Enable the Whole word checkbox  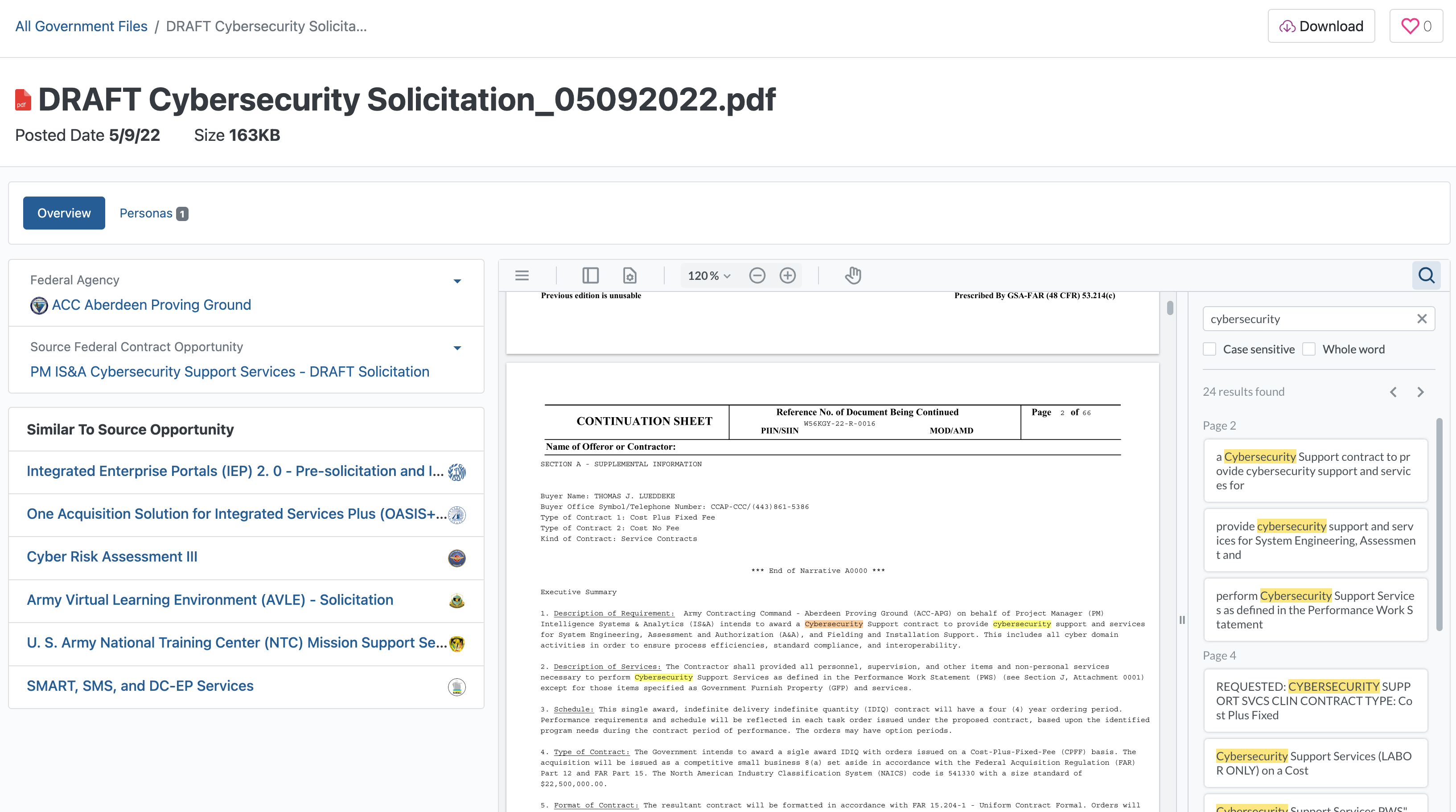pyautogui.click(x=1308, y=349)
